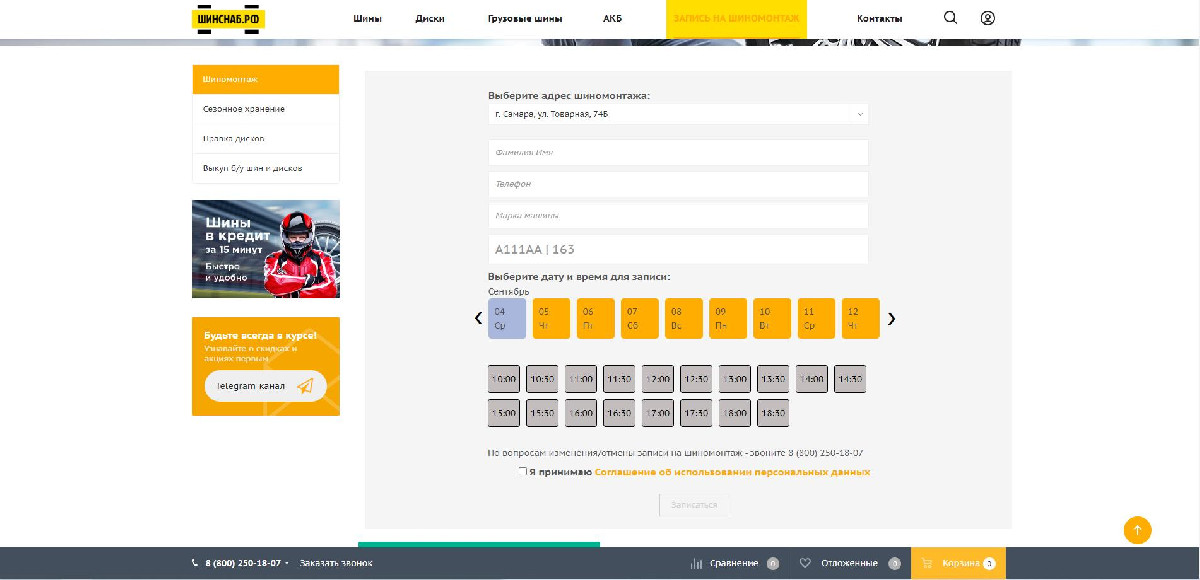Open Сравнение bar chart icon
The width and height of the screenshot is (1200, 580).
[696, 563]
